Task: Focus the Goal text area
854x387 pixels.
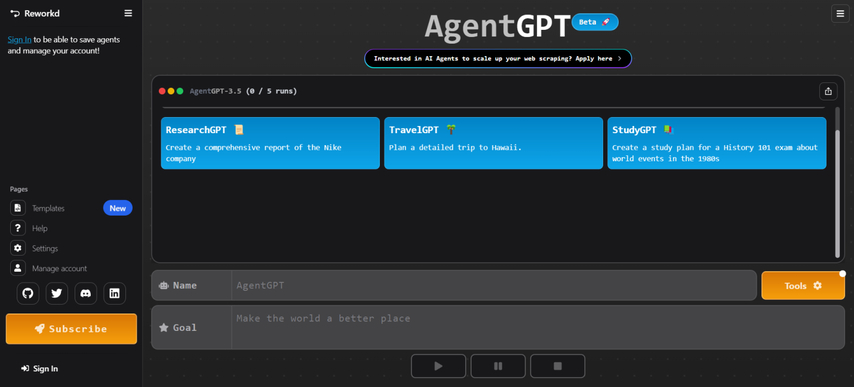Action: coord(538,327)
